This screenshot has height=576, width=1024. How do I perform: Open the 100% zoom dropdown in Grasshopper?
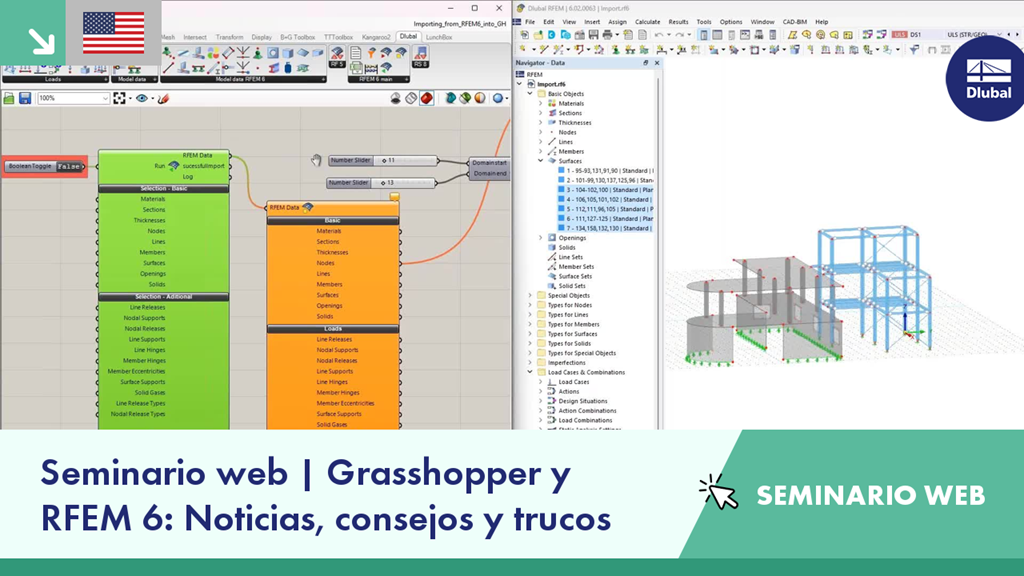(104, 98)
